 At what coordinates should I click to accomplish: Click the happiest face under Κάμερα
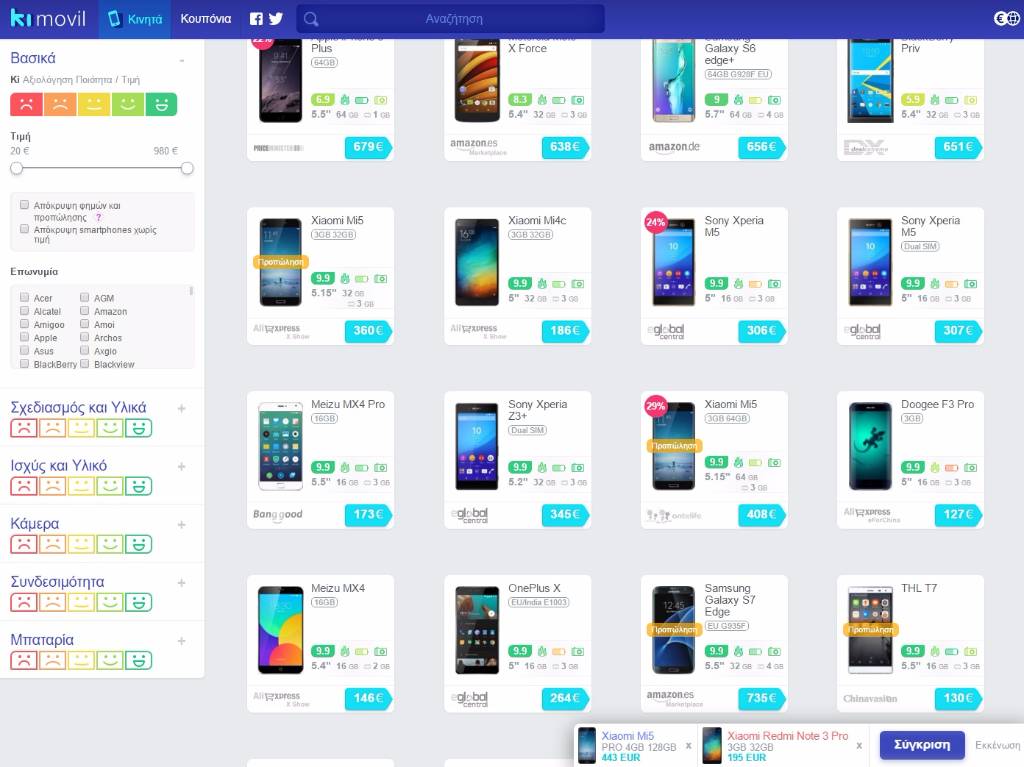(x=138, y=544)
